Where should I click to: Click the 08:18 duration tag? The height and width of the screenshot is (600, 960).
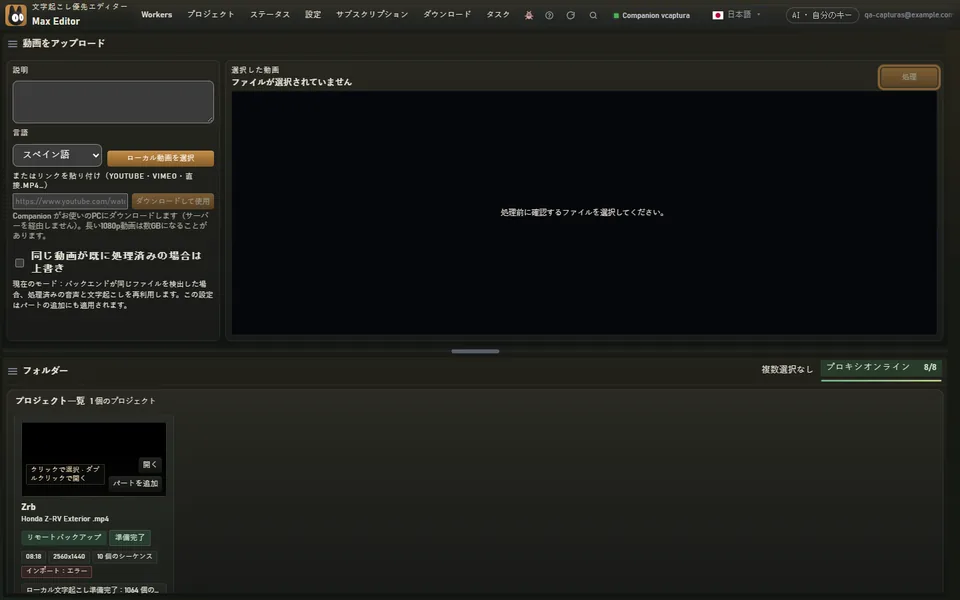coord(34,557)
